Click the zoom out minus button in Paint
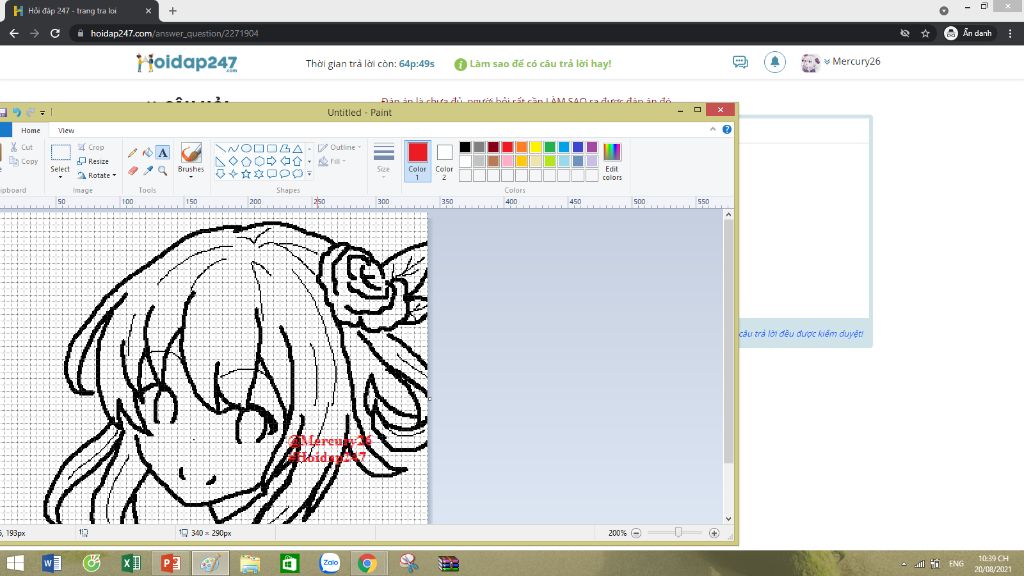The width and height of the screenshot is (1024, 576). click(636, 533)
